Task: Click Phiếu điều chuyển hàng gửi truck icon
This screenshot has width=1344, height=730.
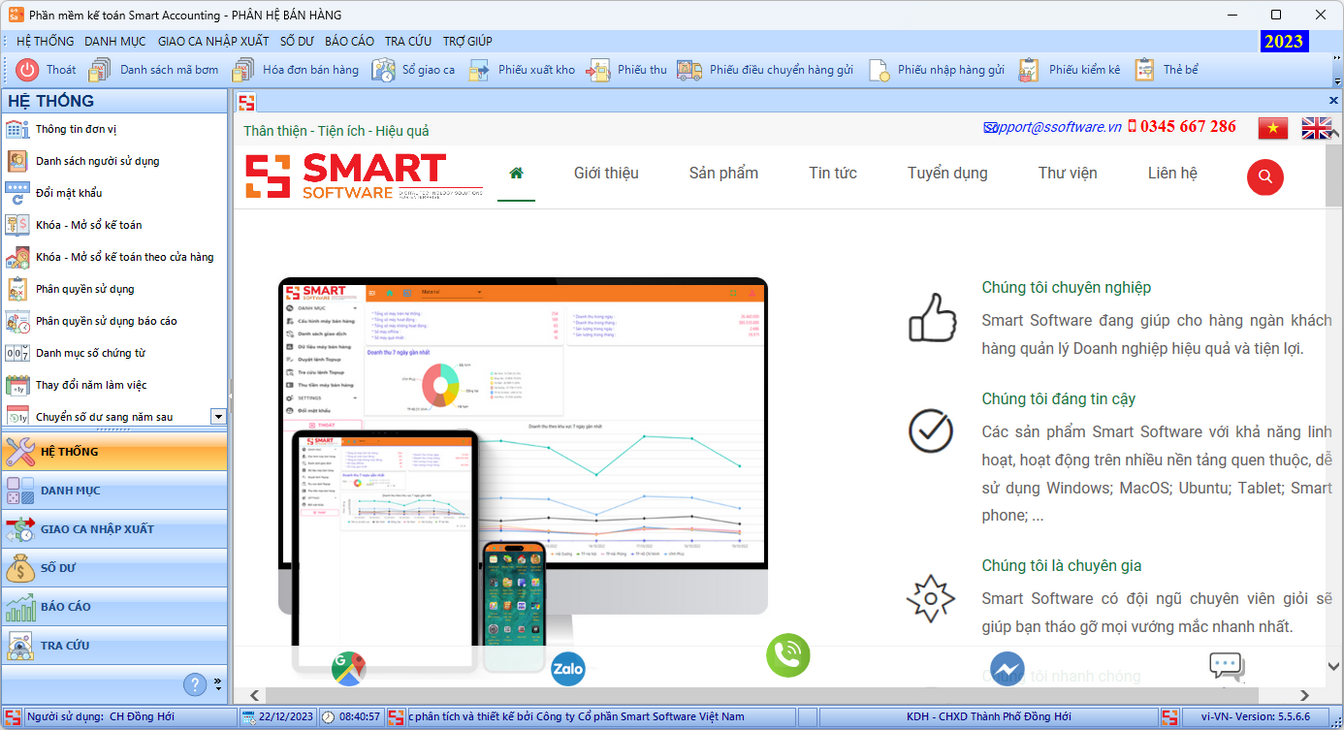Action: 689,70
